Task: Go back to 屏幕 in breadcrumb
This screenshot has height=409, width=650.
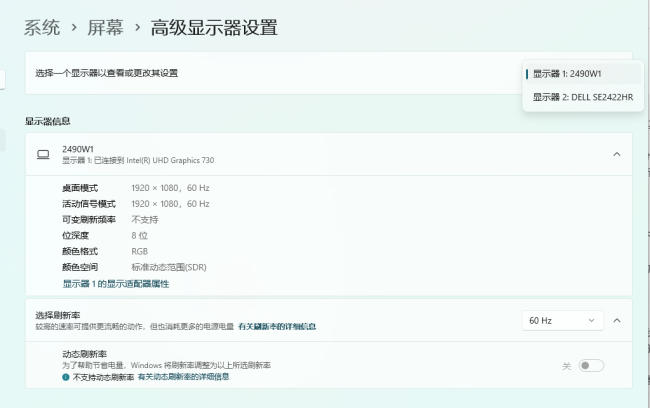Action: click(105, 28)
